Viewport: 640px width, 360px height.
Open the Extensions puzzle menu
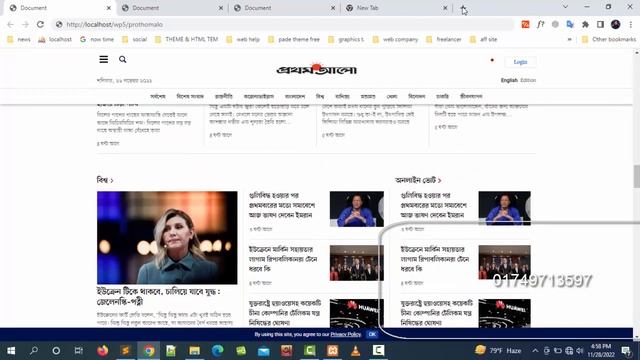(x=585, y=24)
